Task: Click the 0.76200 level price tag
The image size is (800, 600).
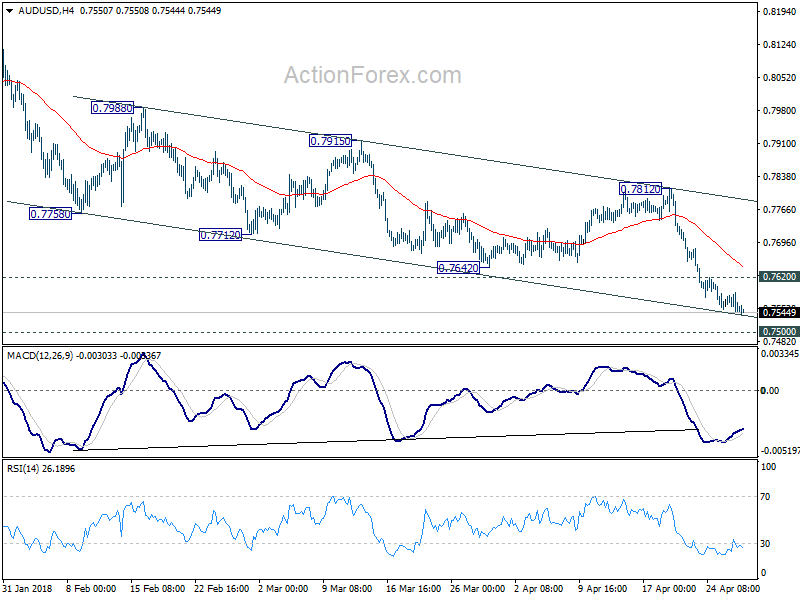Action: [779, 277]
